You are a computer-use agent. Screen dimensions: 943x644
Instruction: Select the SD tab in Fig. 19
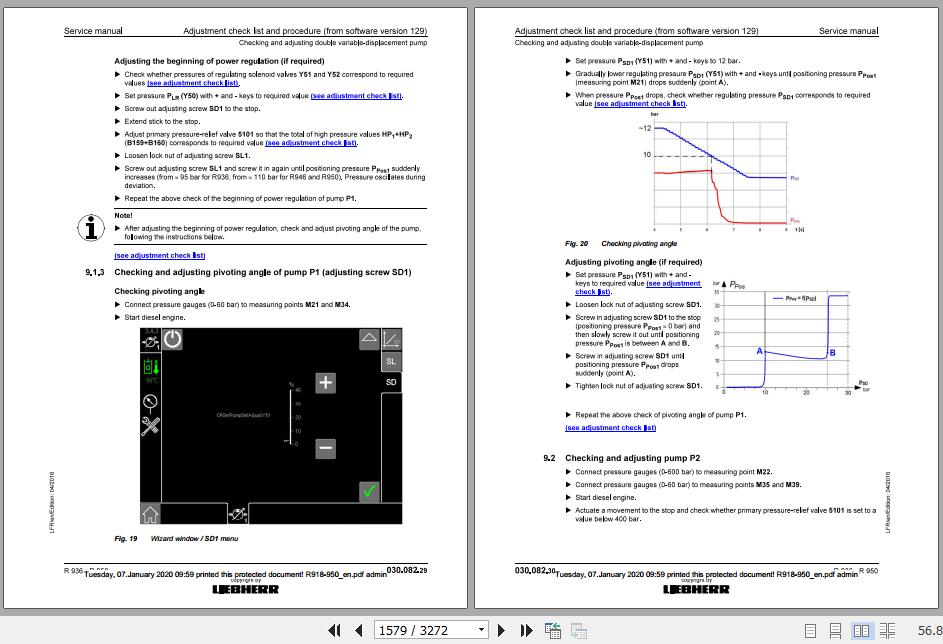click(391, 382)
